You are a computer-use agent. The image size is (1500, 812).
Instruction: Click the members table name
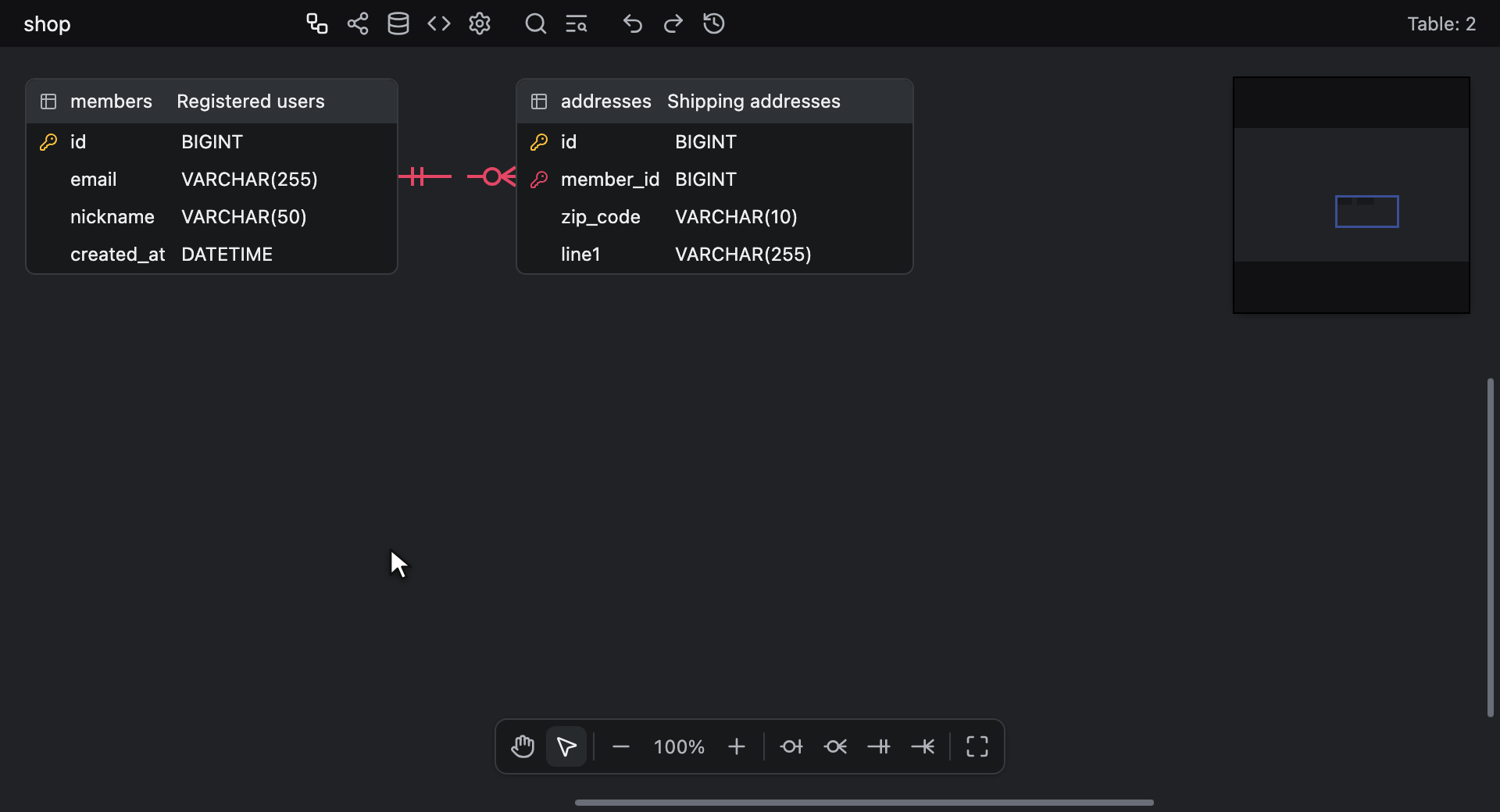click(x=111, y=101)
